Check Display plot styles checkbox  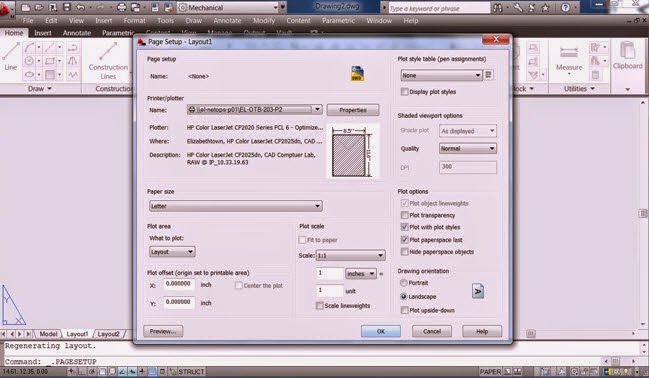[405, 92]
